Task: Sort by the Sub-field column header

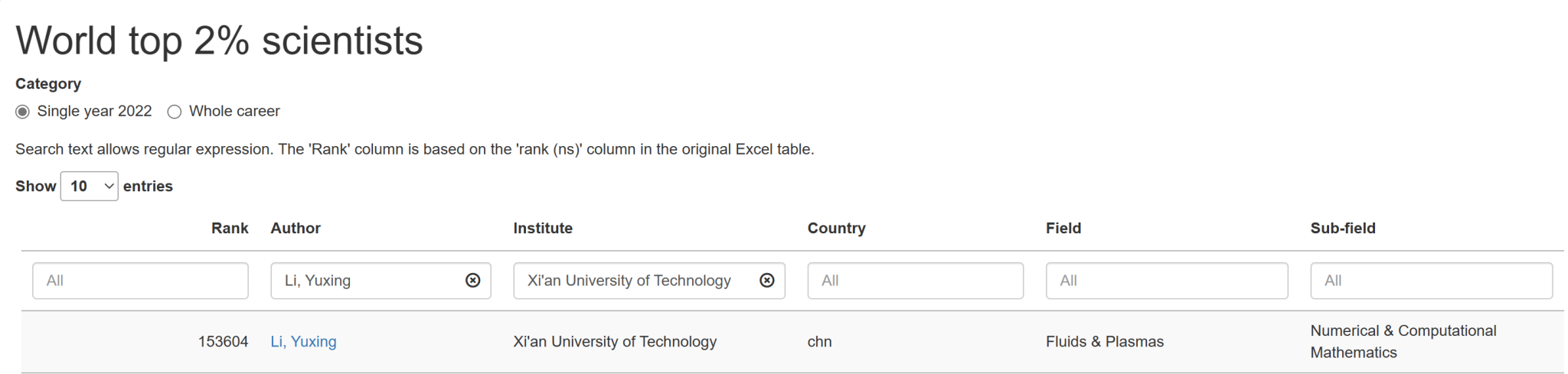Action: pyautogui.click(x=1343, y=228)
